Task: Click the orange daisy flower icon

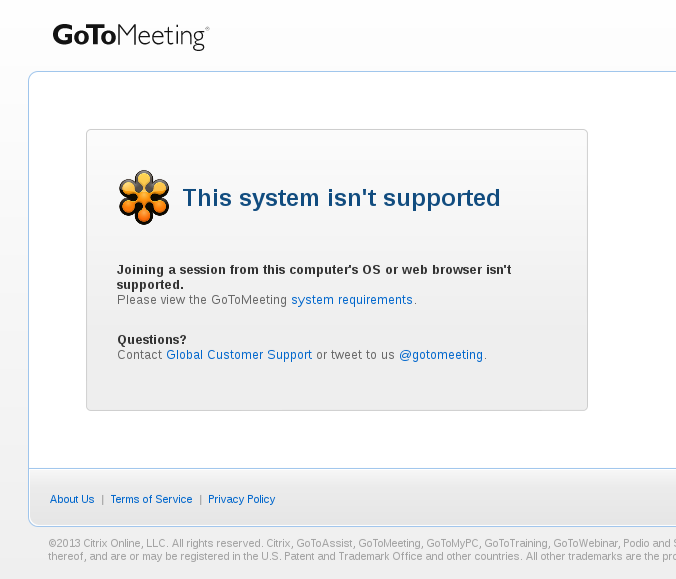Action: coord(143,197)
